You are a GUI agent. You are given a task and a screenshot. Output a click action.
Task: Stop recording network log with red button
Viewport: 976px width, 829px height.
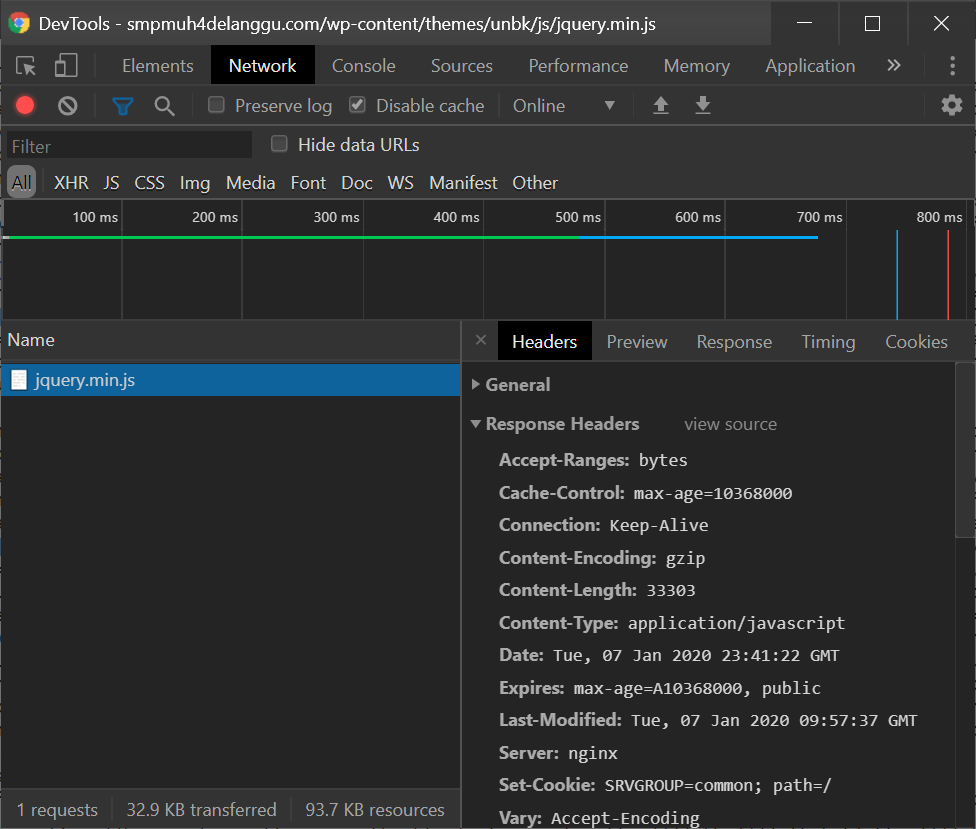point(25,106)
